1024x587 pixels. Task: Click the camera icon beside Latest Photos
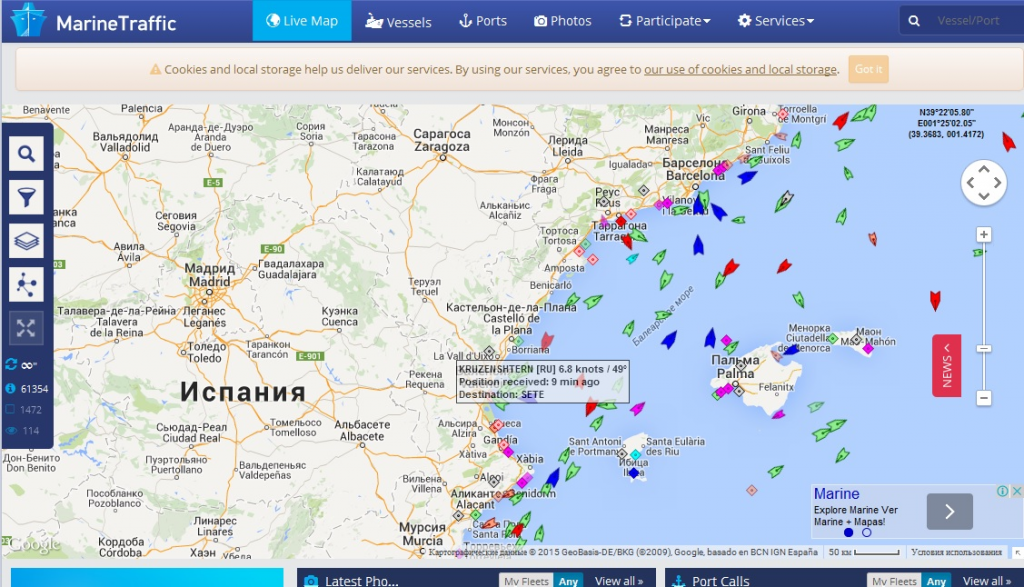point(312,580)
